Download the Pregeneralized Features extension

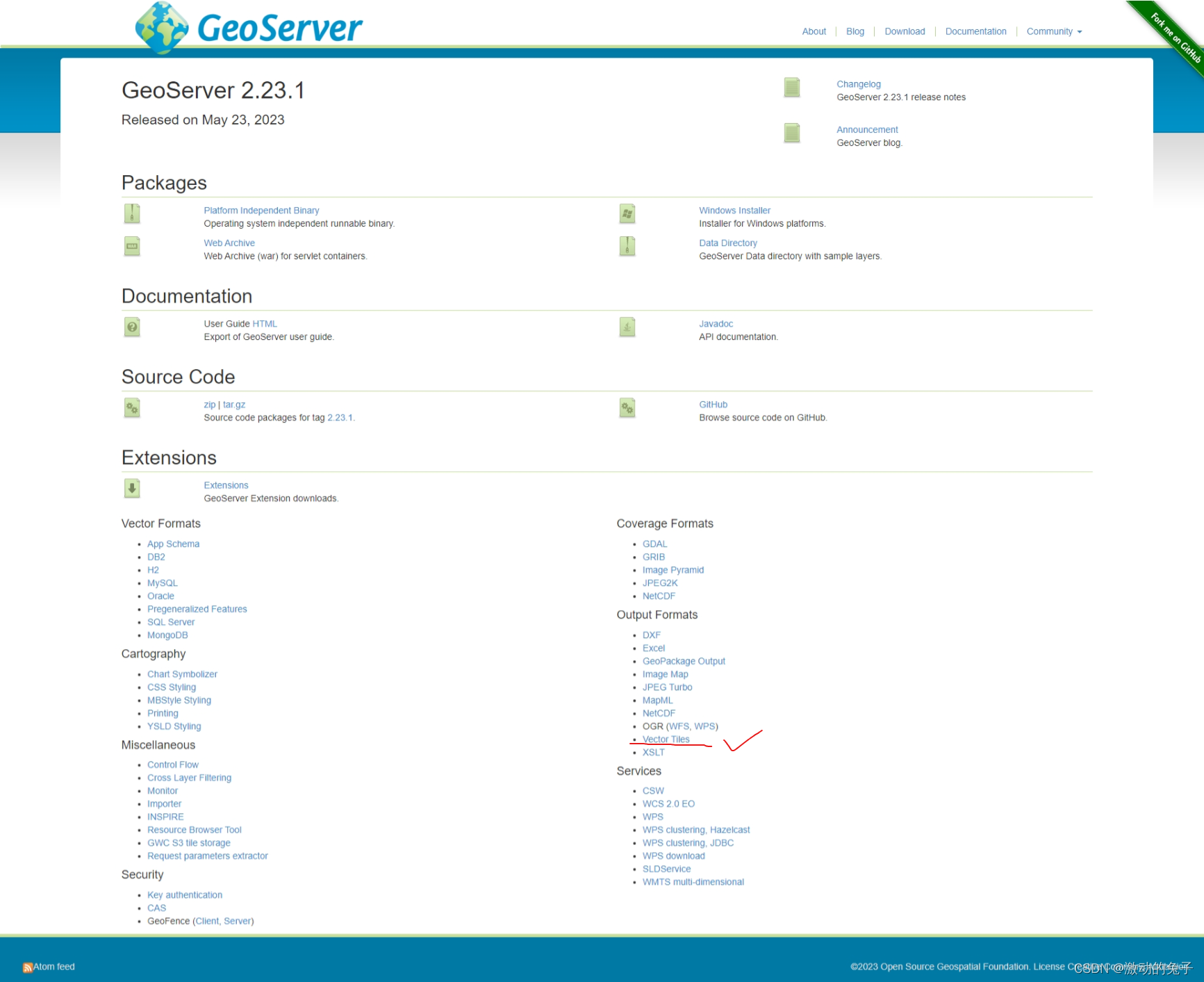point(197,609)
